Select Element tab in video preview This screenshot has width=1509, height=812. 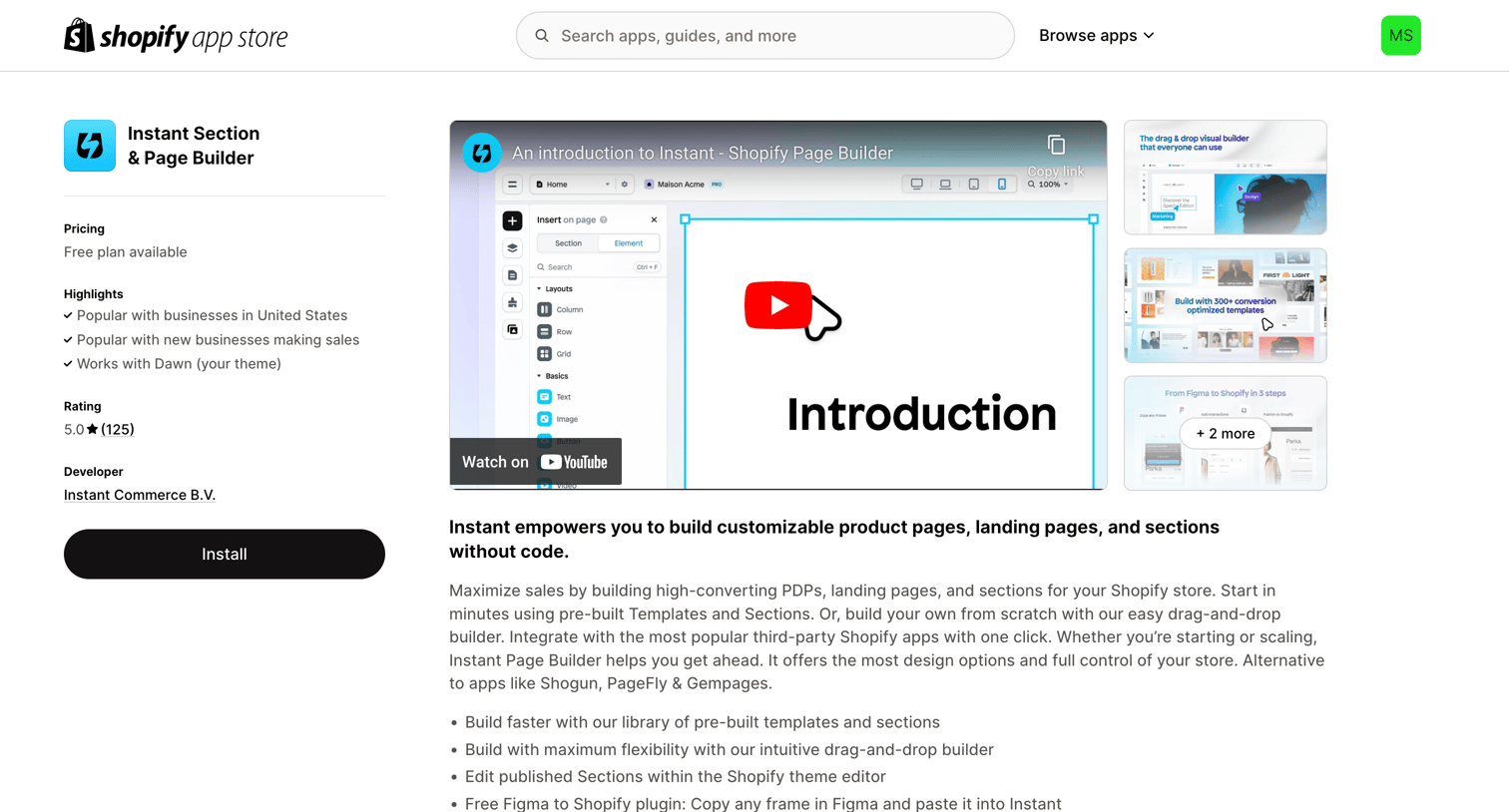point(629,243)
